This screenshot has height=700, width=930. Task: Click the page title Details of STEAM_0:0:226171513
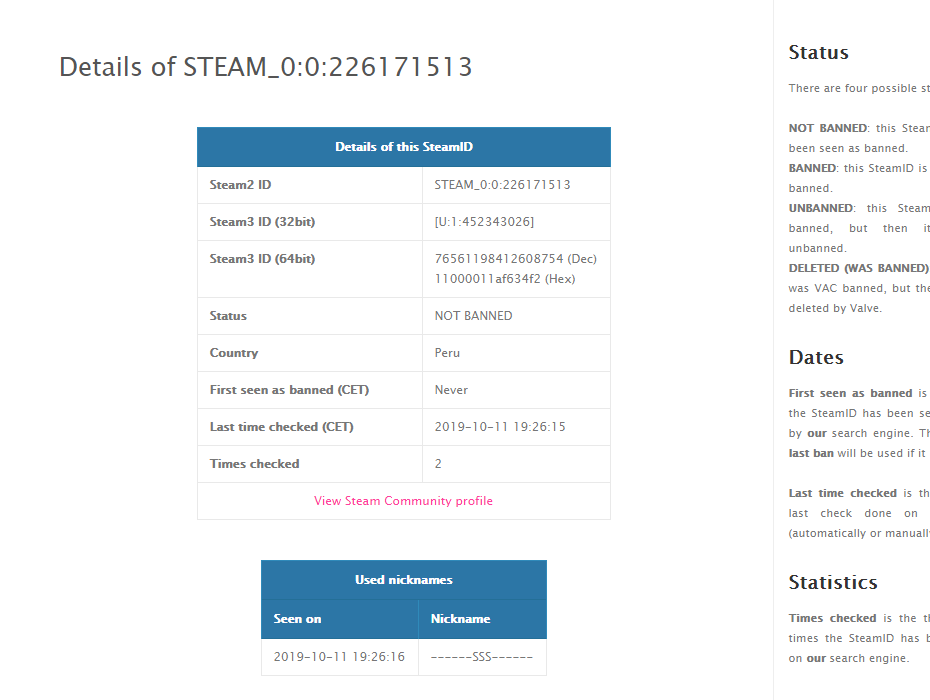pyautogui.click(x=266, y=67)
